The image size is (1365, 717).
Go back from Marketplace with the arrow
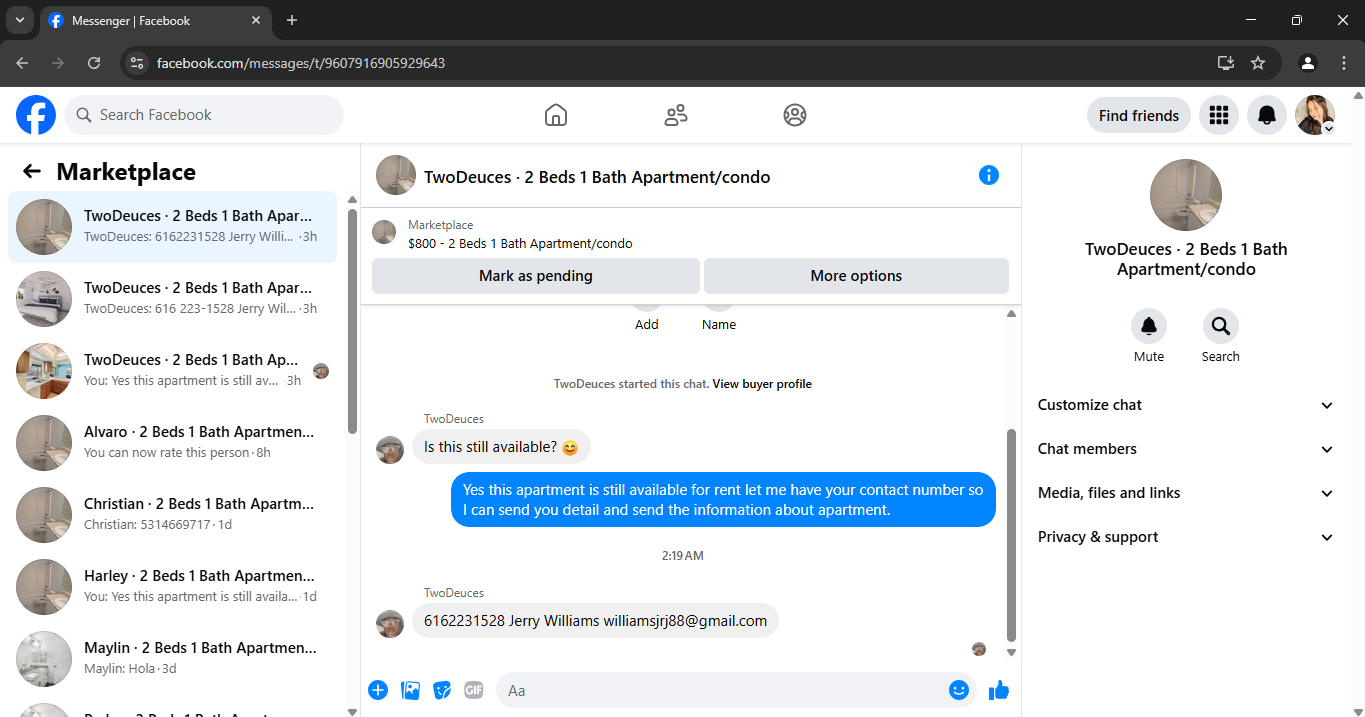tap(32, 172)
